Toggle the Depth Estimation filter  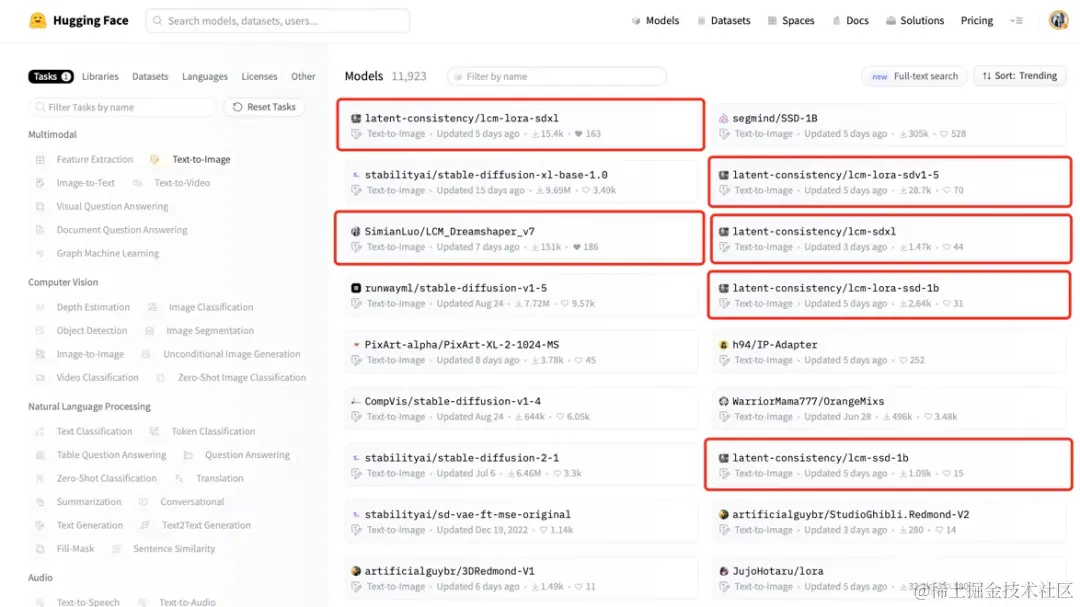point(83,307)
